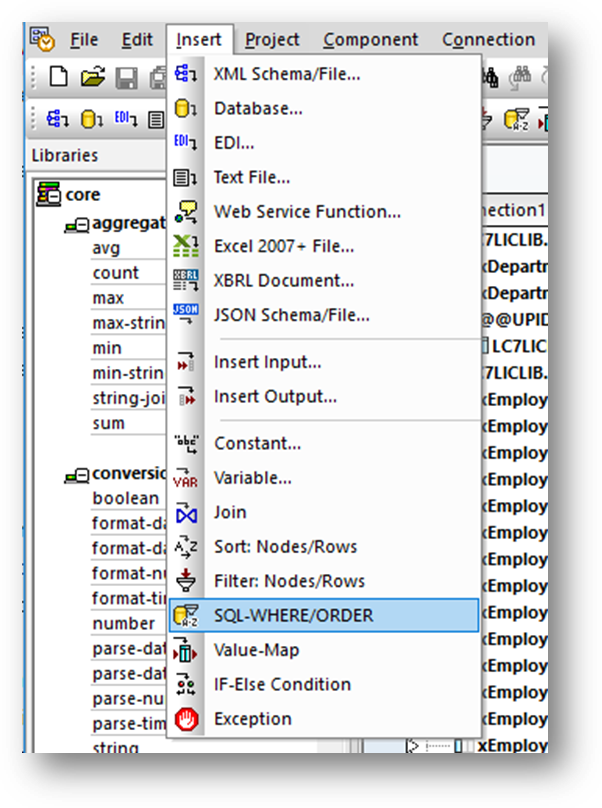Click Insert XML Schema toolbar icon
This screenshot has height=808, width=602.
click(57, 119)
